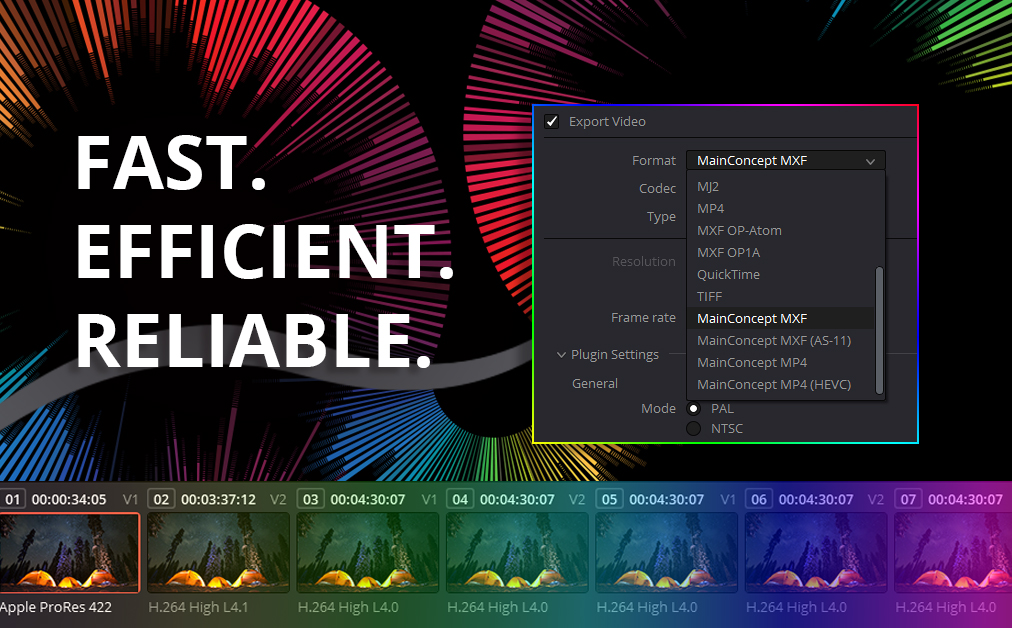Pick MainConcept MP4 (HEVC) format
The image size is (1012, 628).
775,384
